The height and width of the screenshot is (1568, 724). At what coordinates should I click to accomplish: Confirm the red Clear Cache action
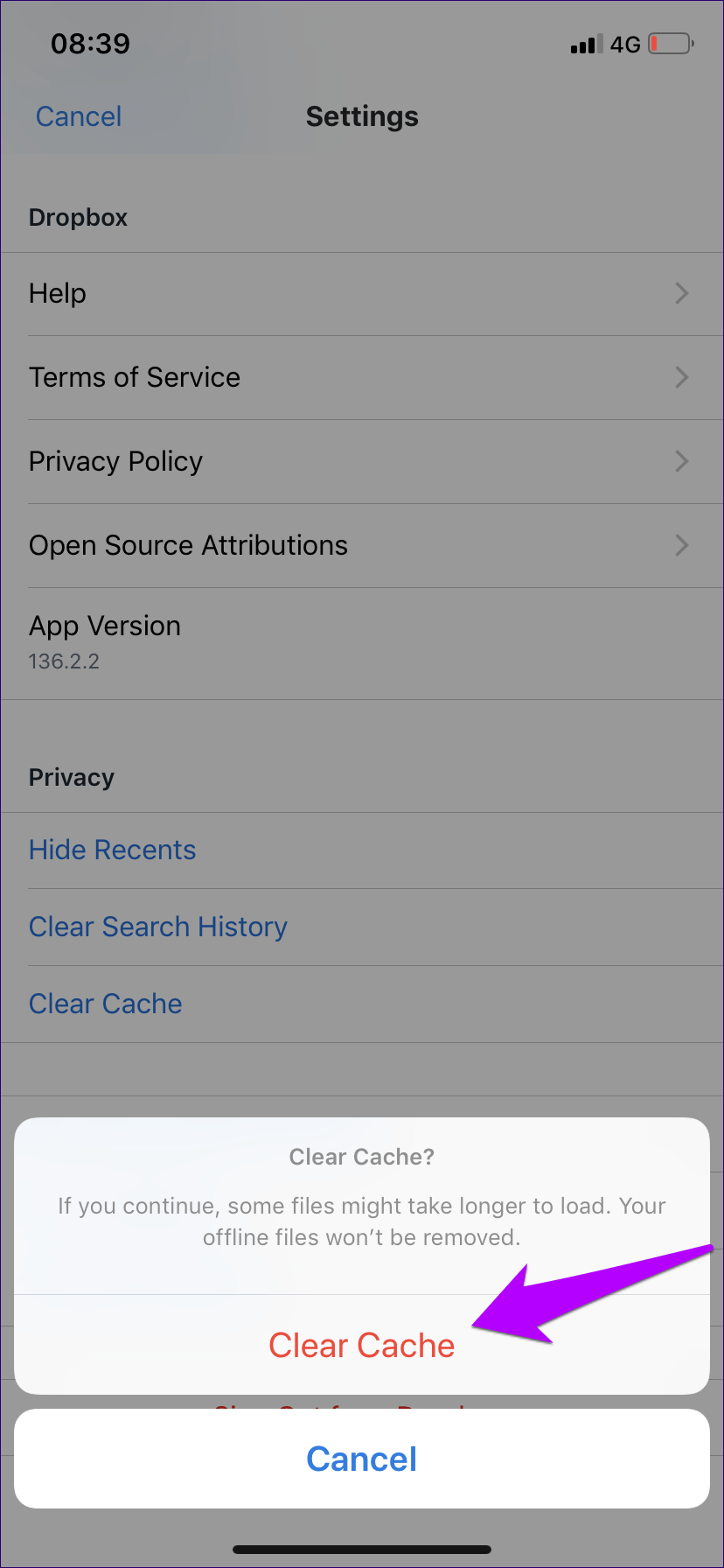(361, 1345)
